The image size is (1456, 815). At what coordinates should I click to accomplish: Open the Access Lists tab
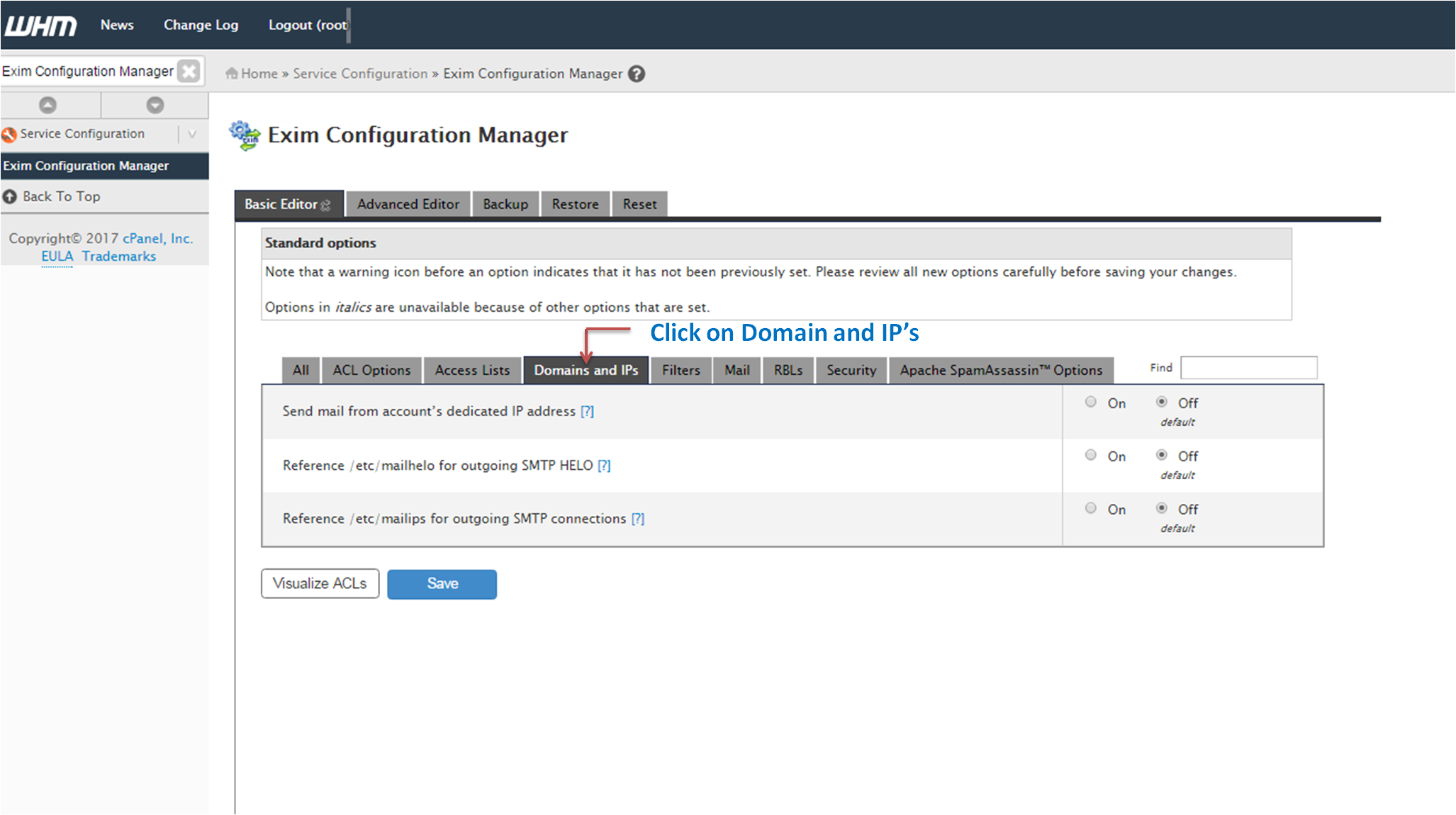[472, 370]
